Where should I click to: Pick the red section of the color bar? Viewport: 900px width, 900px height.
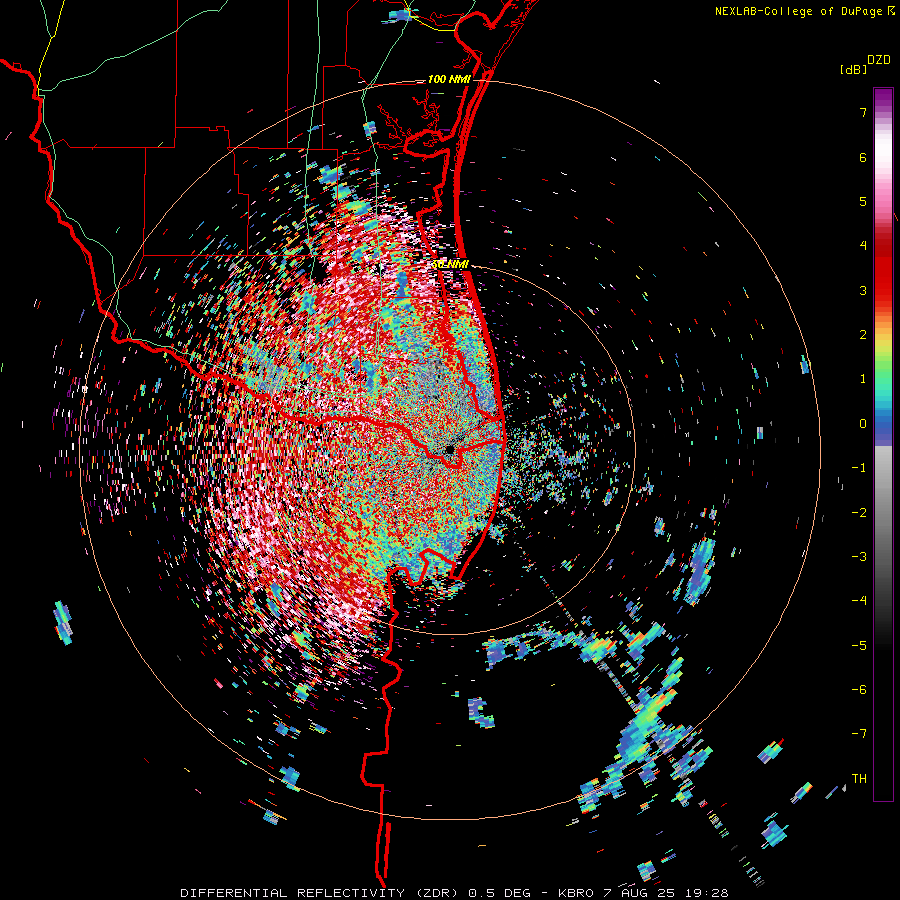[883, 270]
